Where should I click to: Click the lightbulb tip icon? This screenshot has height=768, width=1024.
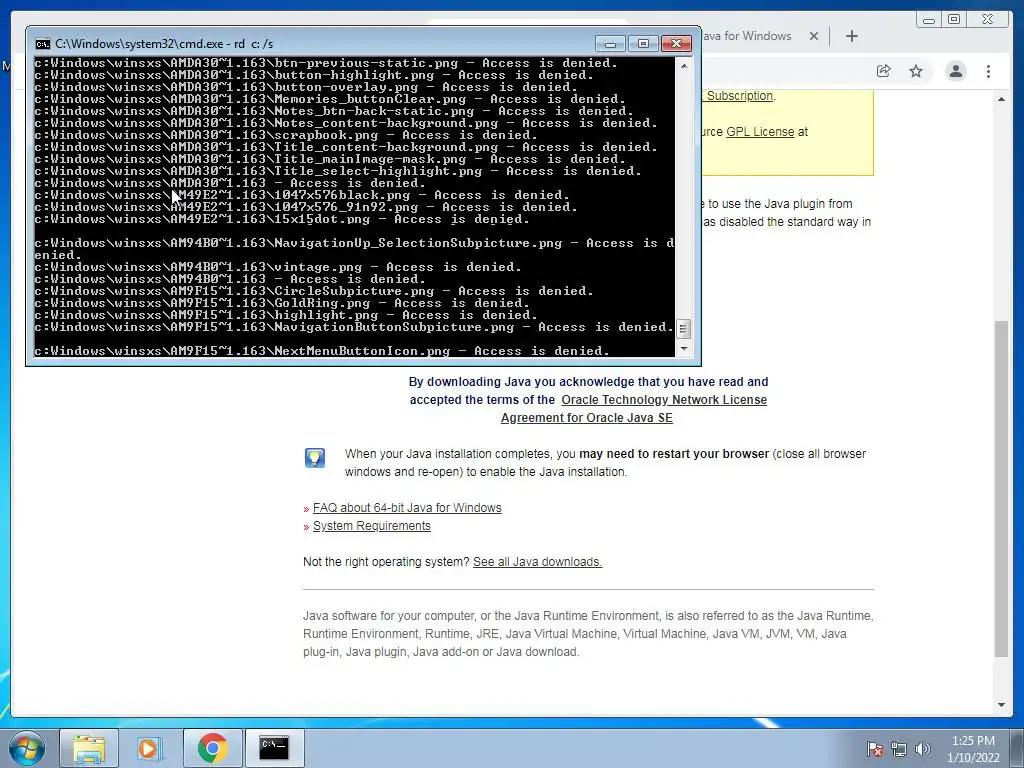(315, 458)
